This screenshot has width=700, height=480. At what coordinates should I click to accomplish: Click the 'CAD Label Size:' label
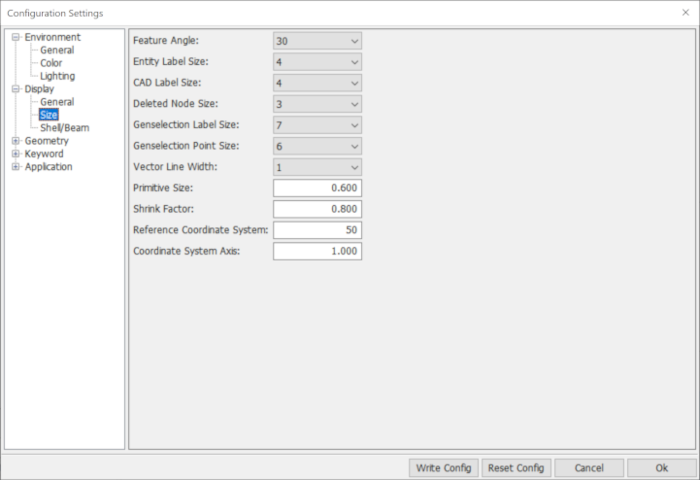(x=167, y=82)
